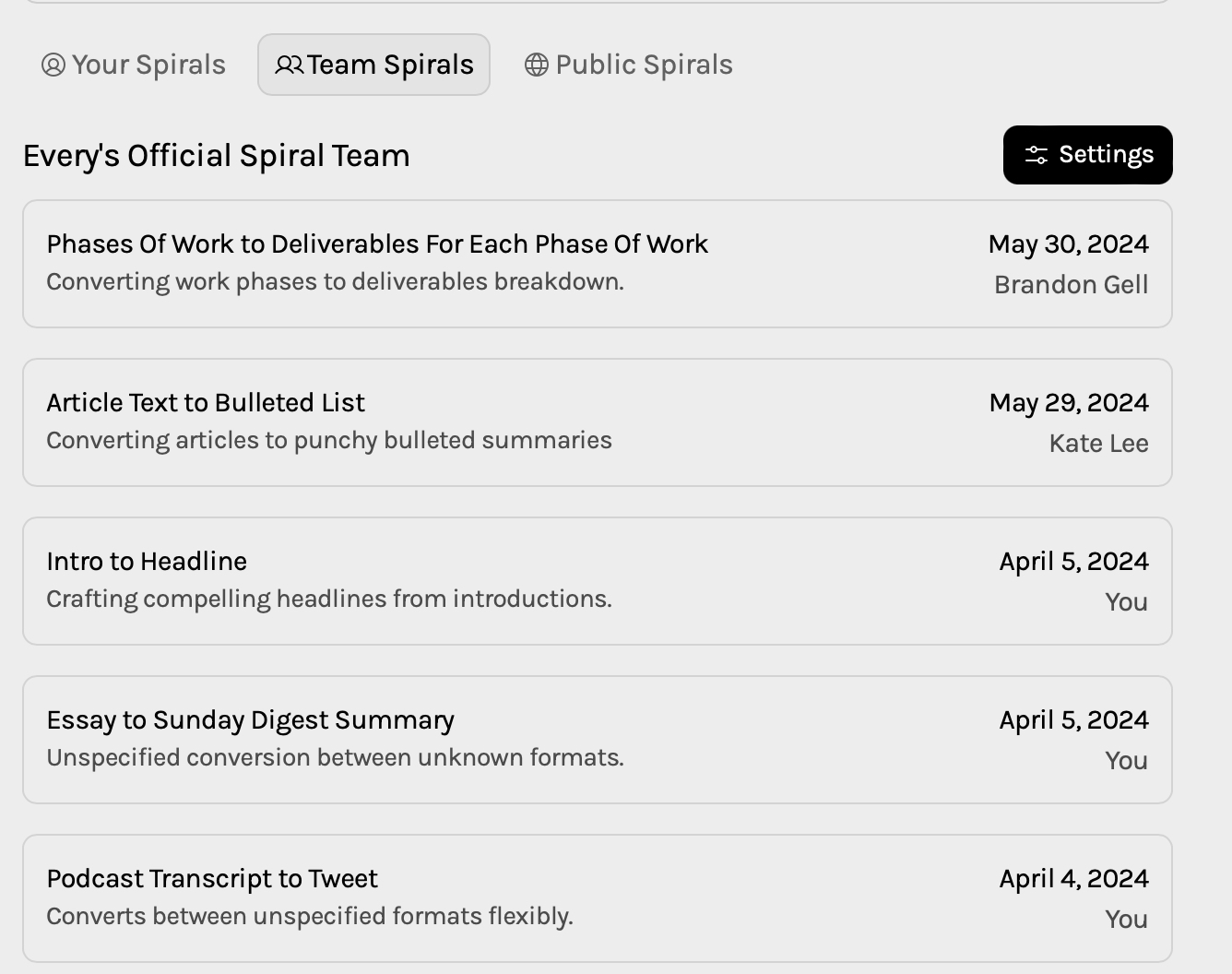Click the Kate Lee author name

pos(1098,444)
